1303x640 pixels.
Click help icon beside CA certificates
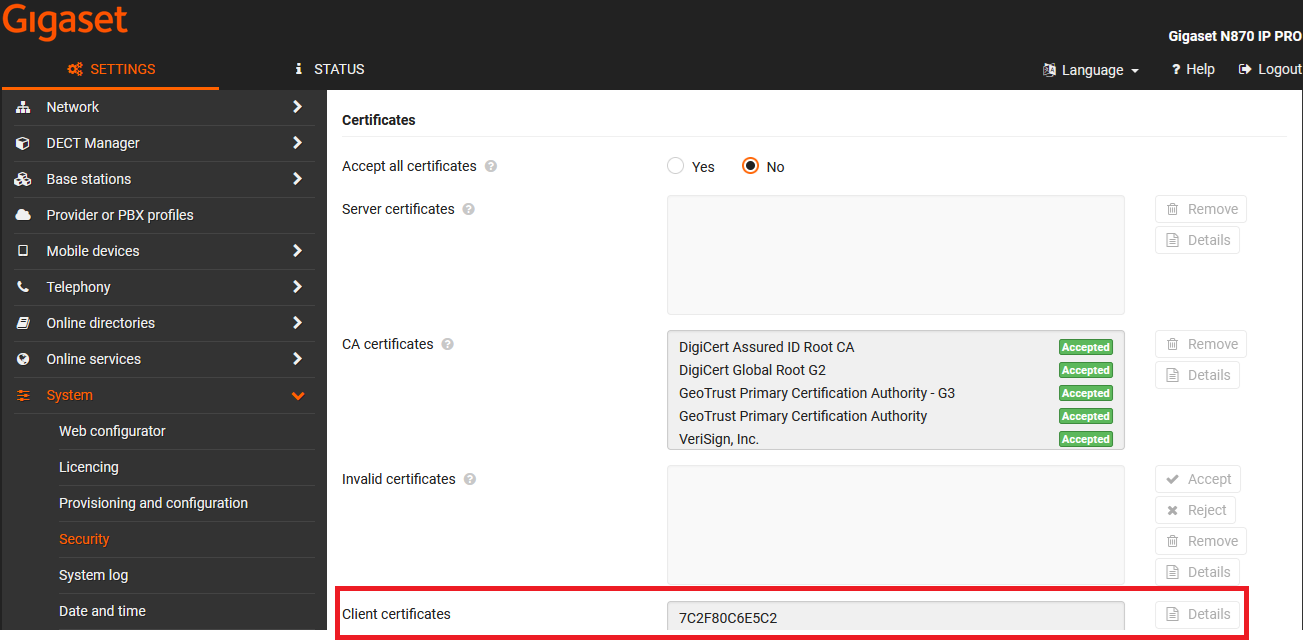[448, 344]
